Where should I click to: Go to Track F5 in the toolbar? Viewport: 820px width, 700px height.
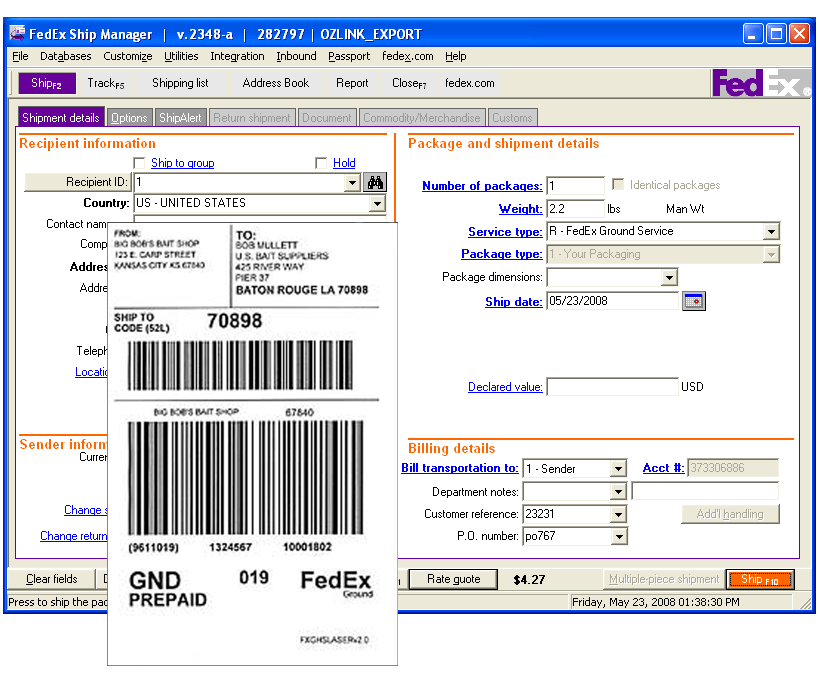(x=106, y=83)
